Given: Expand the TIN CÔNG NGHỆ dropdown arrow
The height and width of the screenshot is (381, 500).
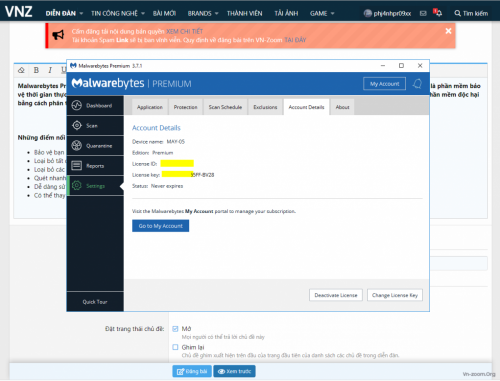Looking at the screenshot, I should [143, 13].
